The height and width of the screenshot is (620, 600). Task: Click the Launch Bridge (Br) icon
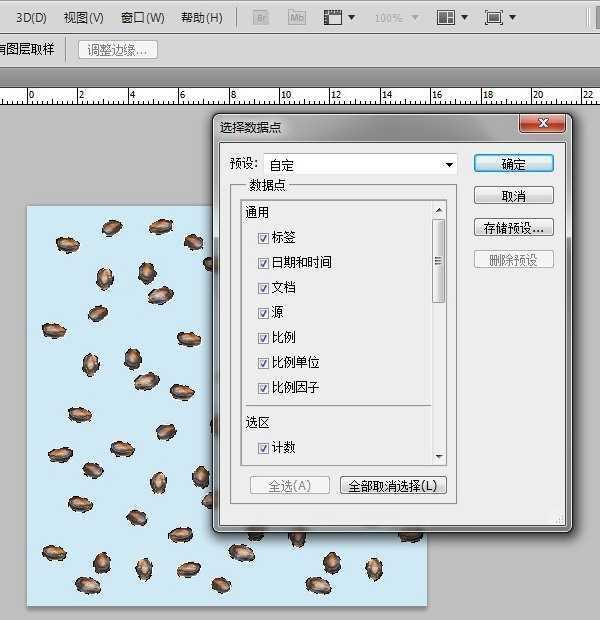(x=261, y=18)
